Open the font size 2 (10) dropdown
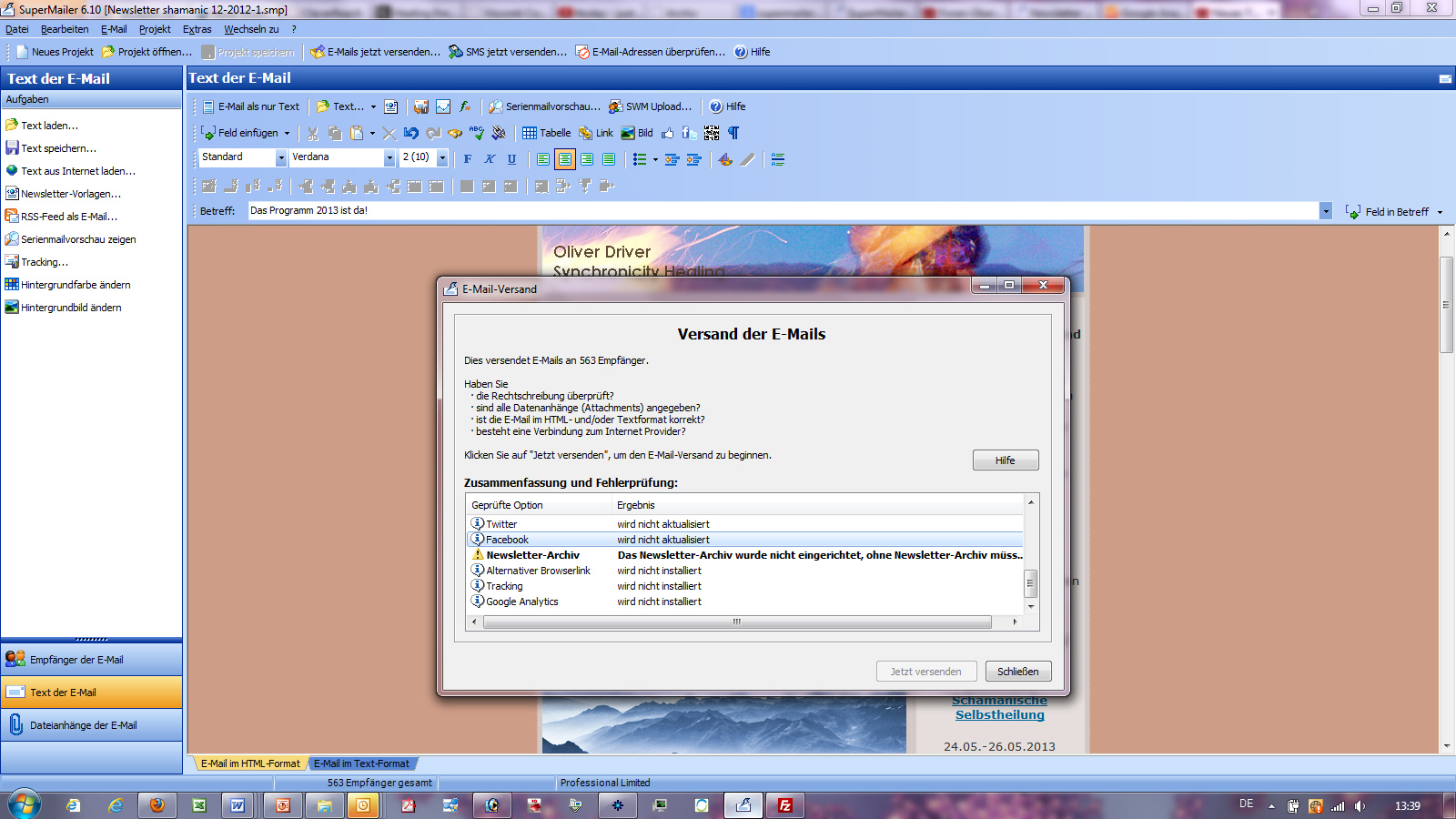 (442, 158)
